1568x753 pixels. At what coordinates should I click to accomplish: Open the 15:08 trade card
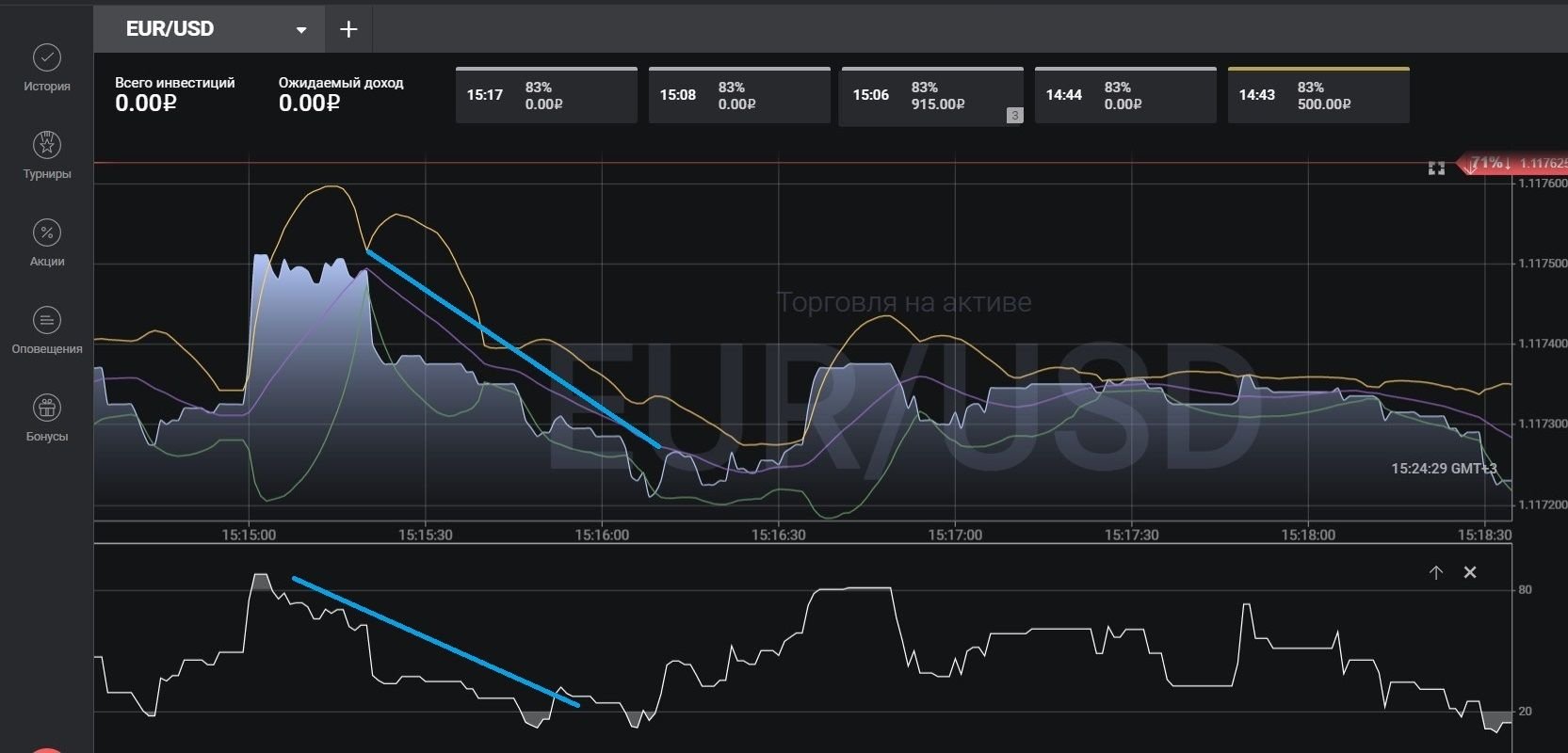tap(739, 95)
